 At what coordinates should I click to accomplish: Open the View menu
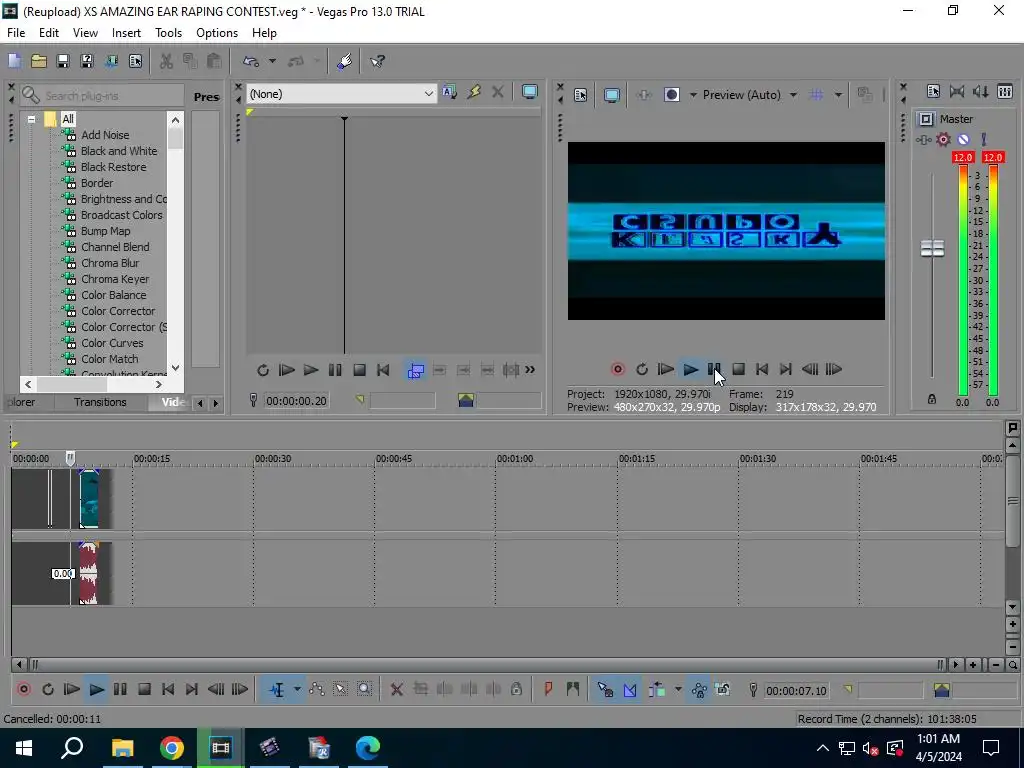(x=85, y=33)
